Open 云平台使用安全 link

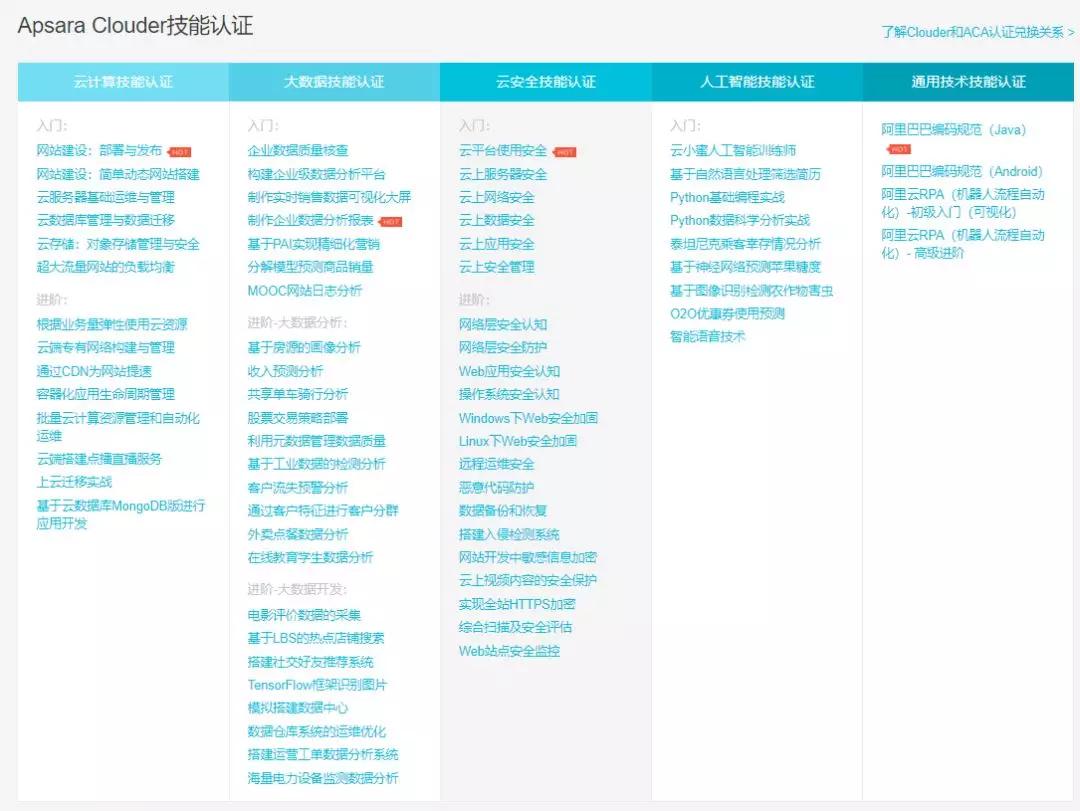click(x=503, y=150)
